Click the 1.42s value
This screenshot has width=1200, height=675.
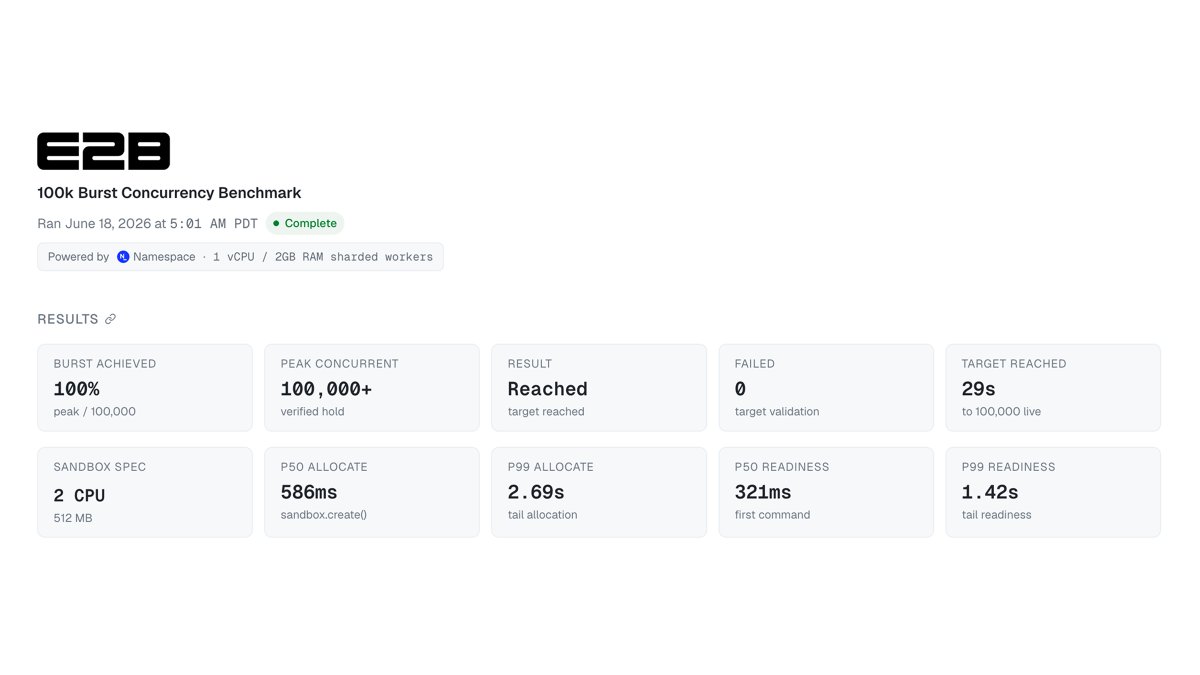coord(990,492)
